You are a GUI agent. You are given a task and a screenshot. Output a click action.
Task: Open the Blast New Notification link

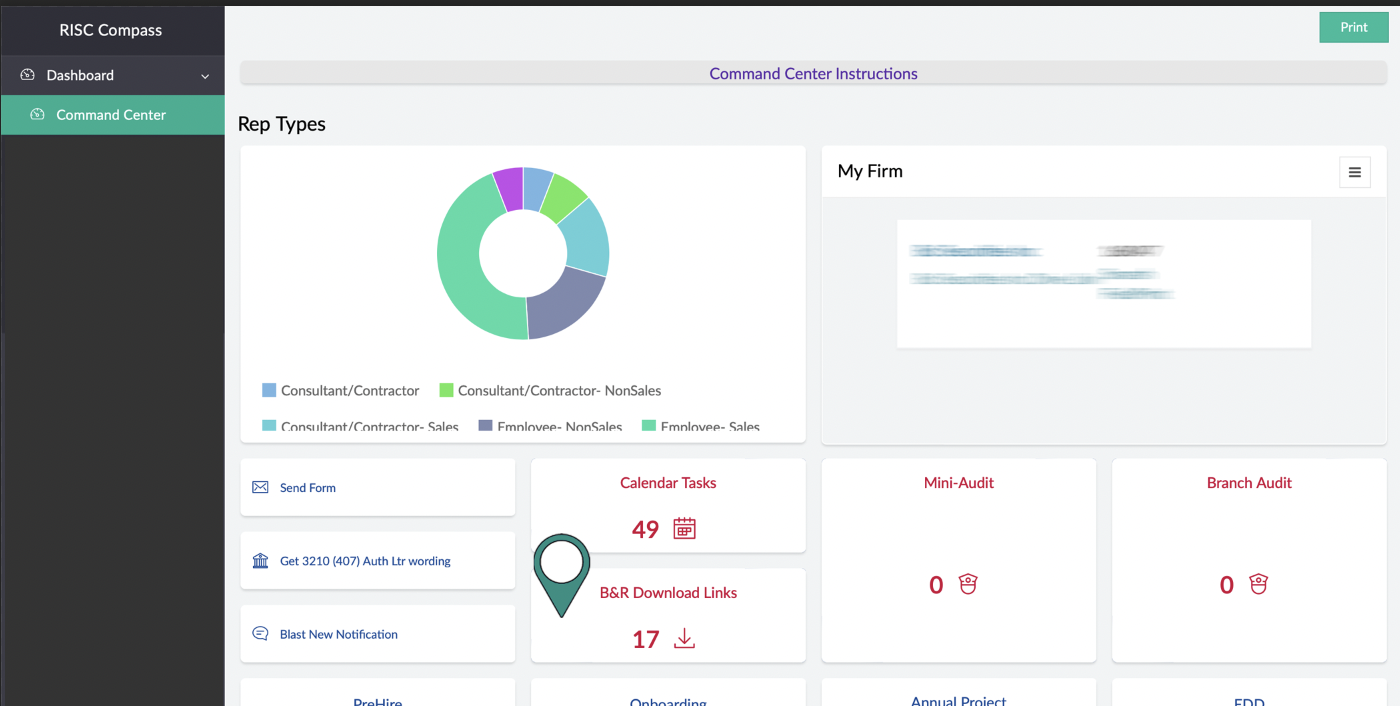(339, 634)
